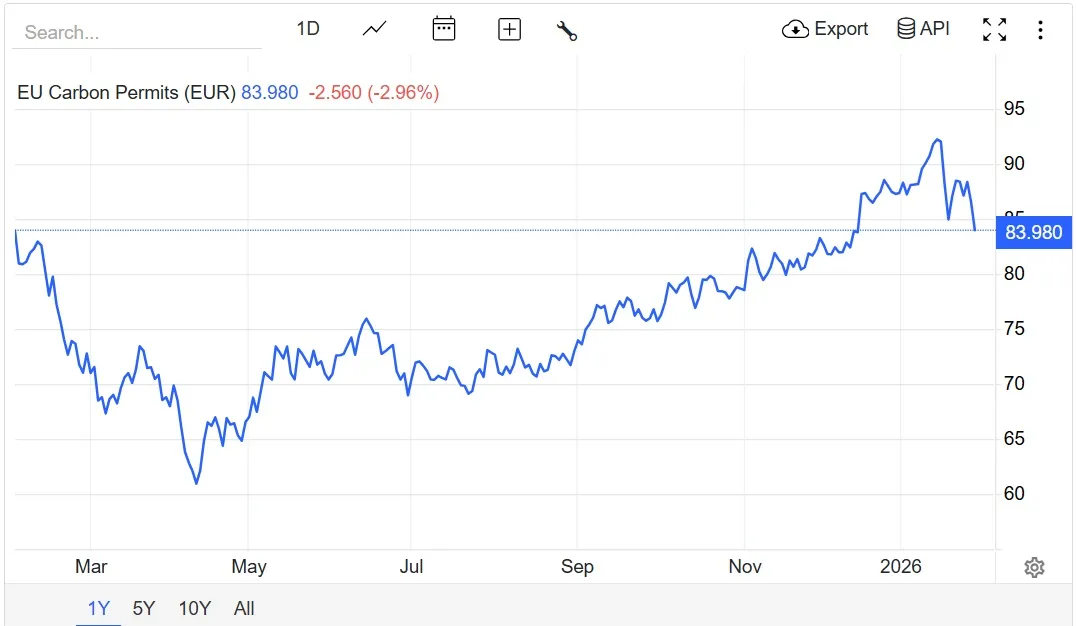This screenshot has width=1076, height=626.
Task: Open the chart tools wrench icon
Action: (x=566, y=31)
